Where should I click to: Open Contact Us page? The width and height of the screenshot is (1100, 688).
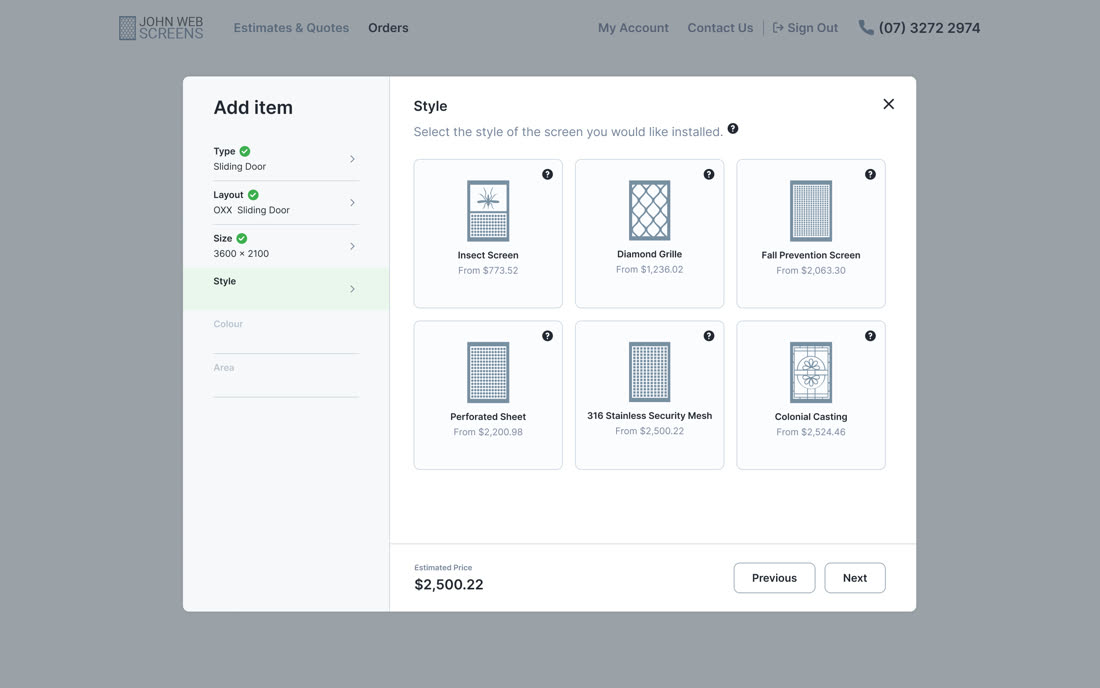tap(720, 28)
